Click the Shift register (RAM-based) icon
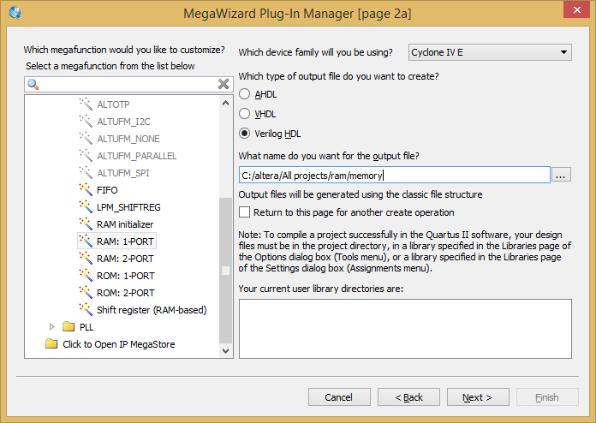596x423 pixels. pos(86,309)
